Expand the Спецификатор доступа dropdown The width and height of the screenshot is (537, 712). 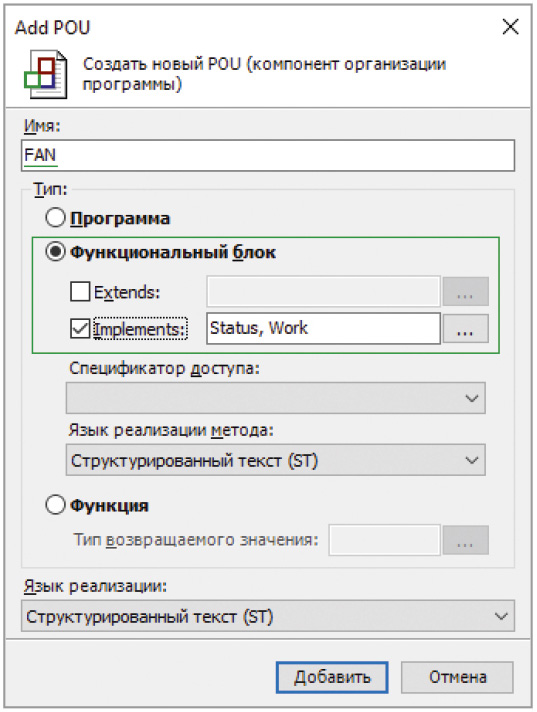tap(276, 398)
